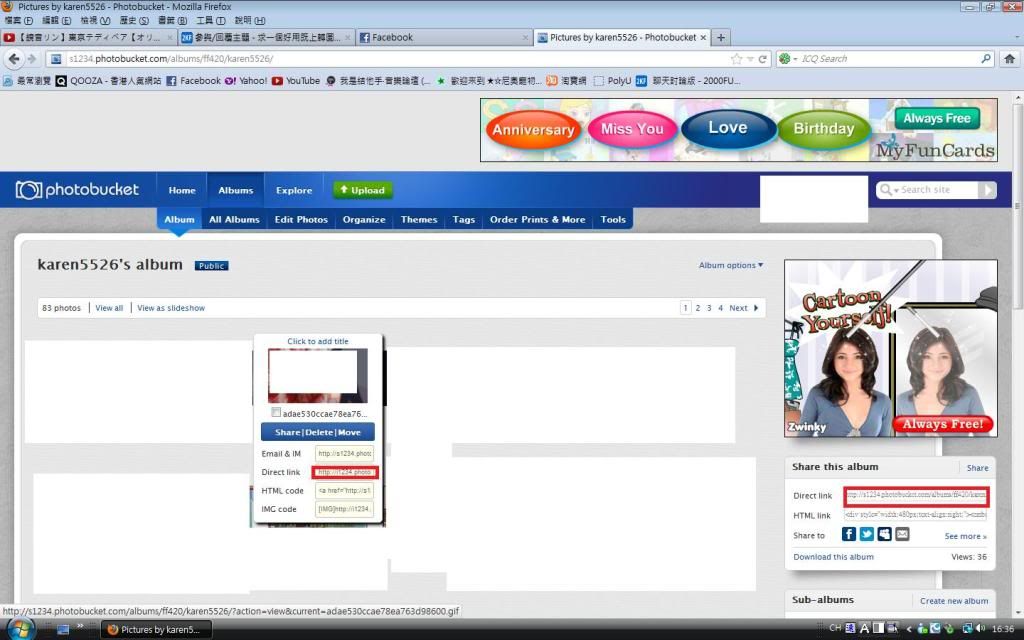
Task: Click the Cartoon Yourself Zwinky ad
Action: (x=891, y=349)
